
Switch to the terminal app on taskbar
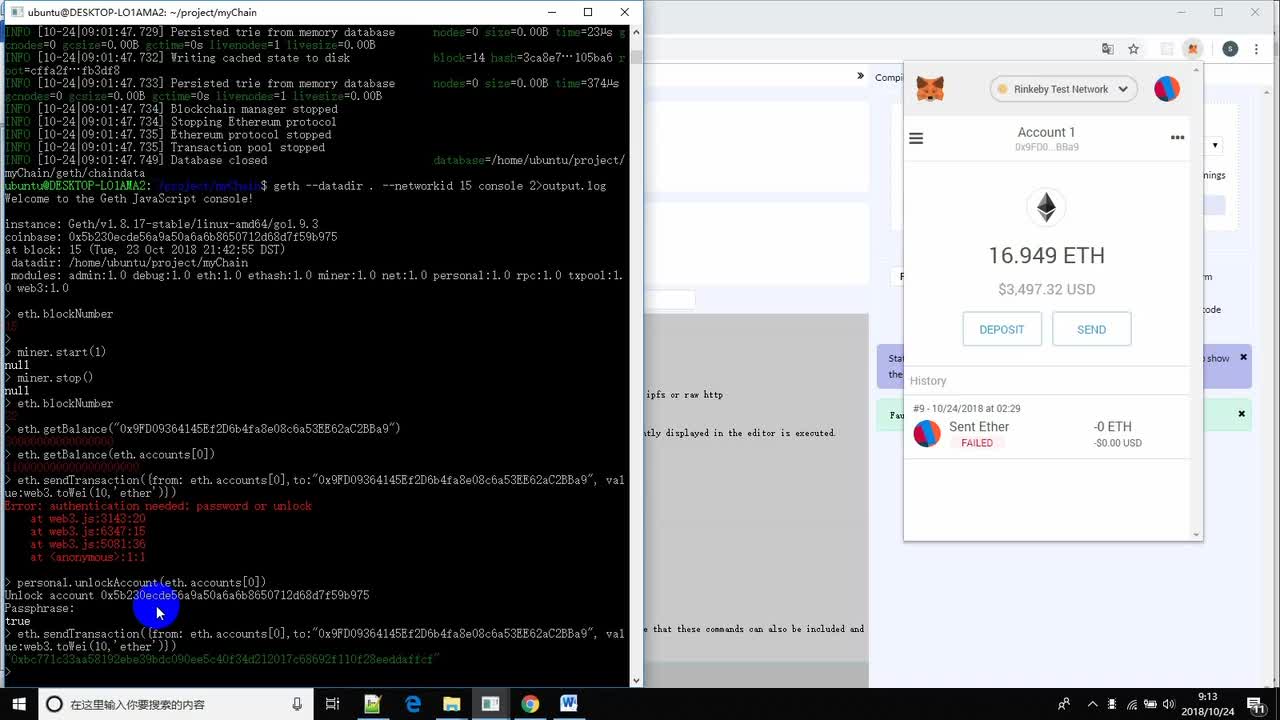point(490,704)
